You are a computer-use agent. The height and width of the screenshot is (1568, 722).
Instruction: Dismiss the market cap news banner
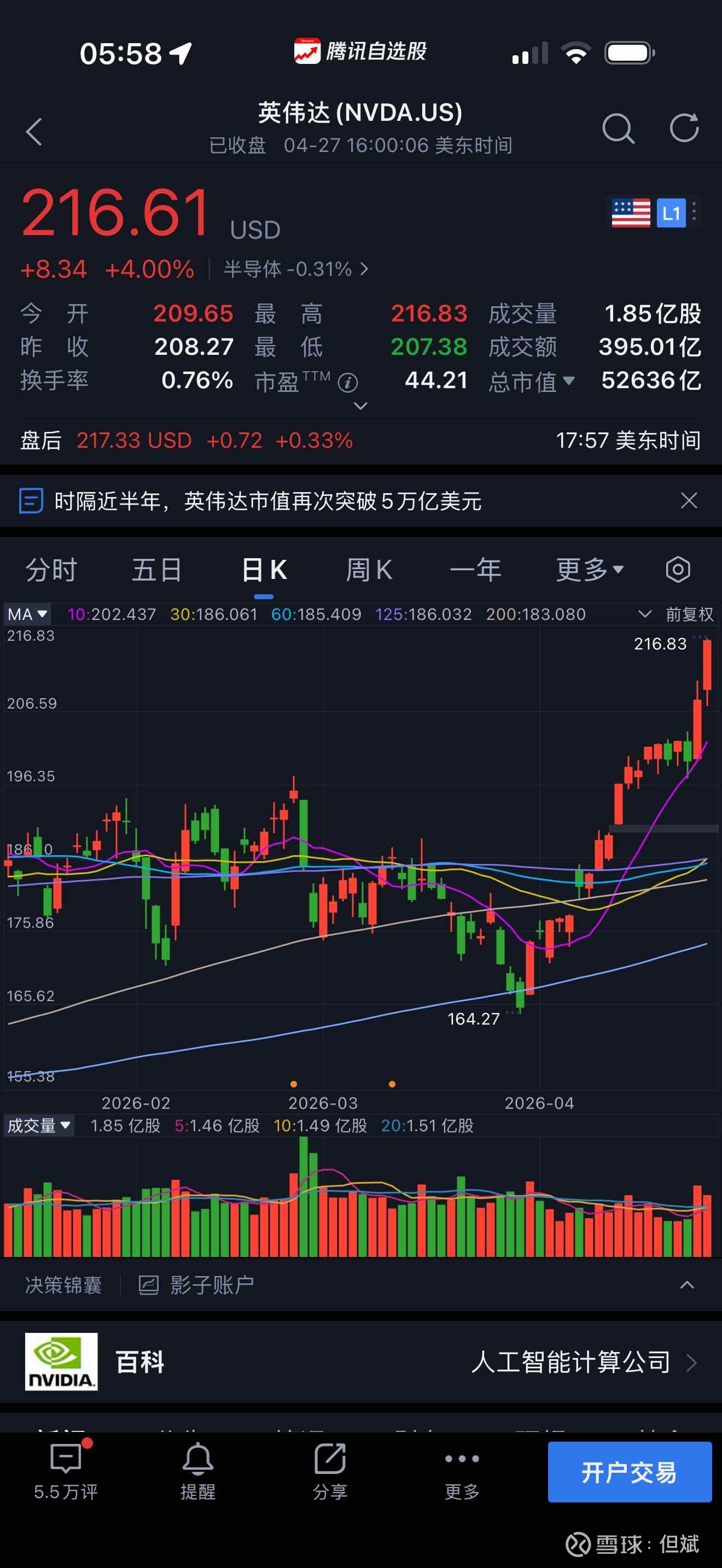click(689, 501)
